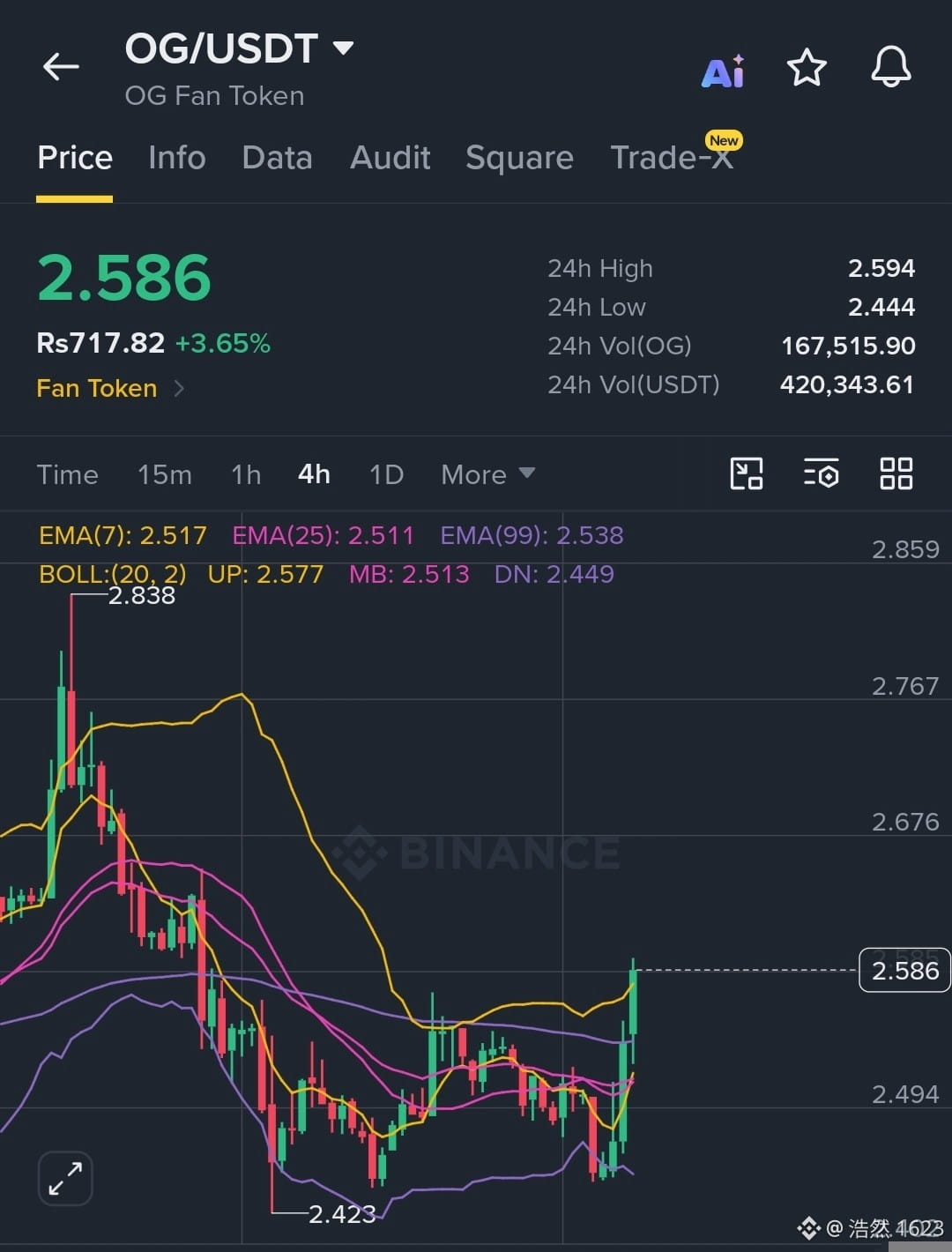
Task: Select the Time chart interval
Action: (67, 474)
